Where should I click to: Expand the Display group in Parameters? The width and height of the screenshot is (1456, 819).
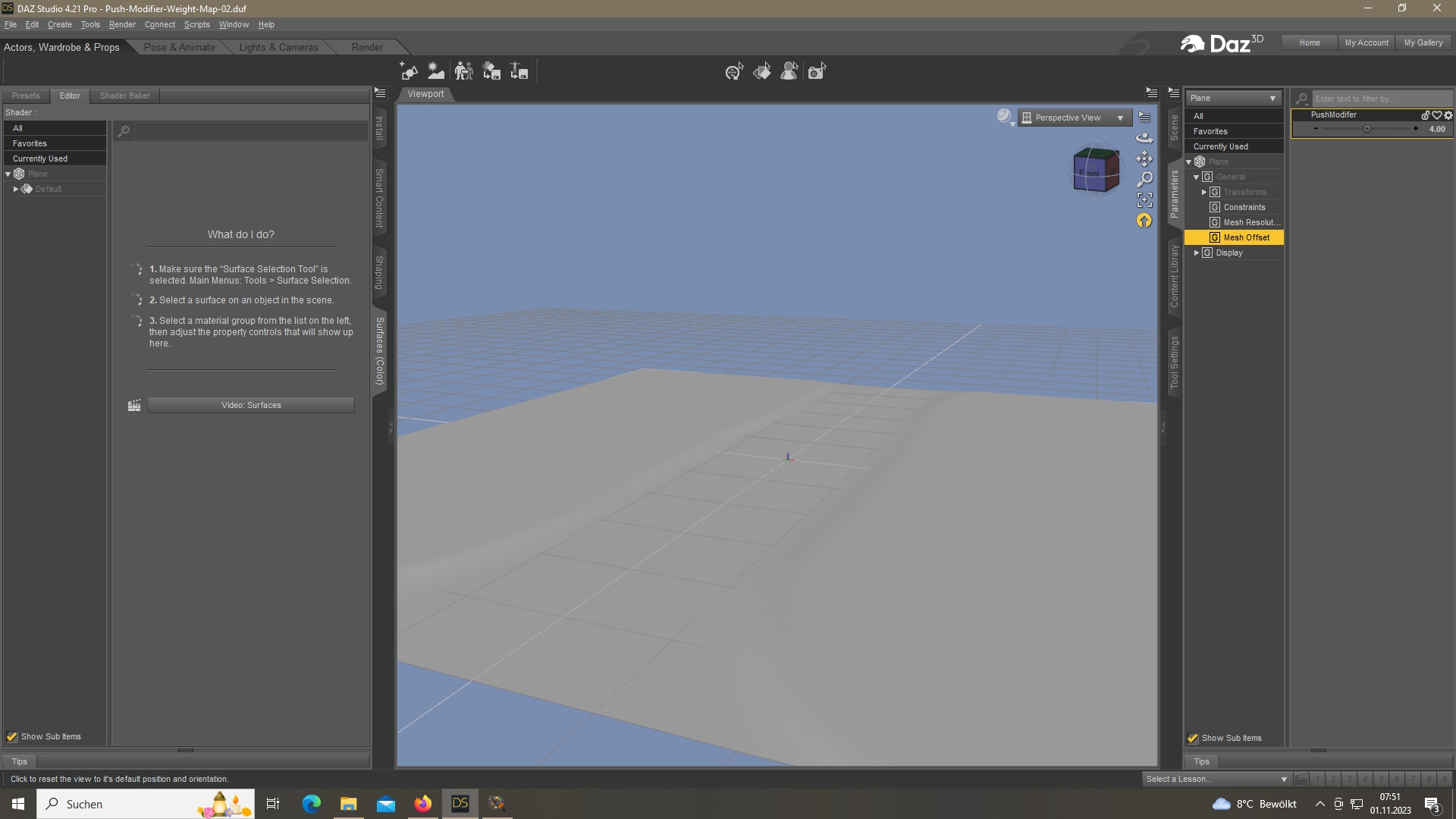(1197, 253)
